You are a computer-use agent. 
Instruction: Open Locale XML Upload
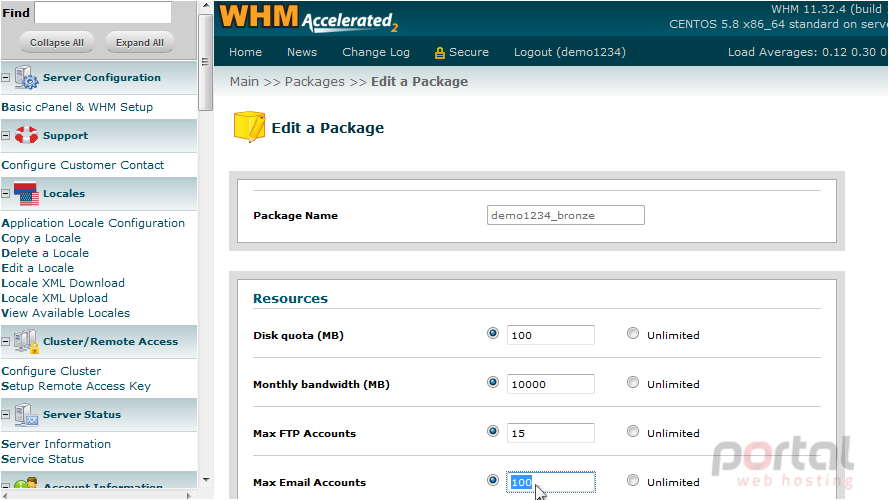54,298
